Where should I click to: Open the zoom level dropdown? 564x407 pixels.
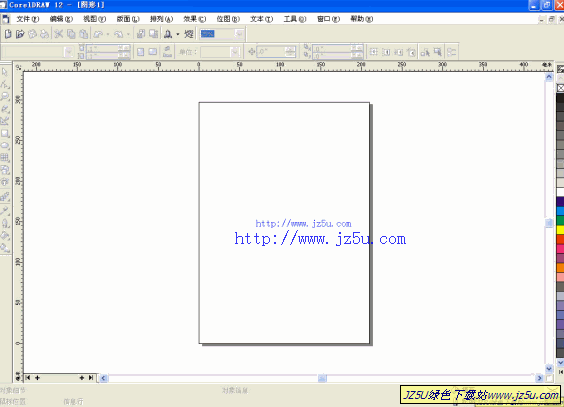(x=239, y=34)
